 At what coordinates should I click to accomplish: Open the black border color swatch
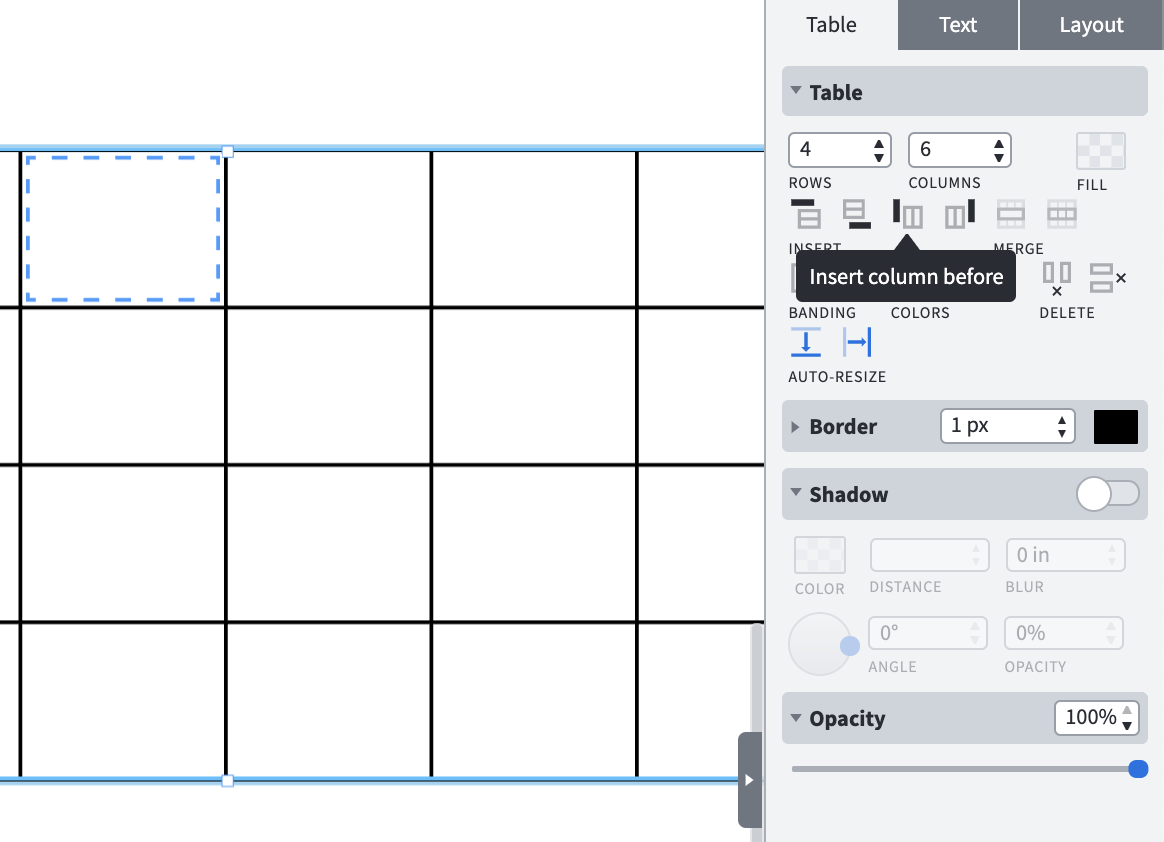pos(1116,426)
